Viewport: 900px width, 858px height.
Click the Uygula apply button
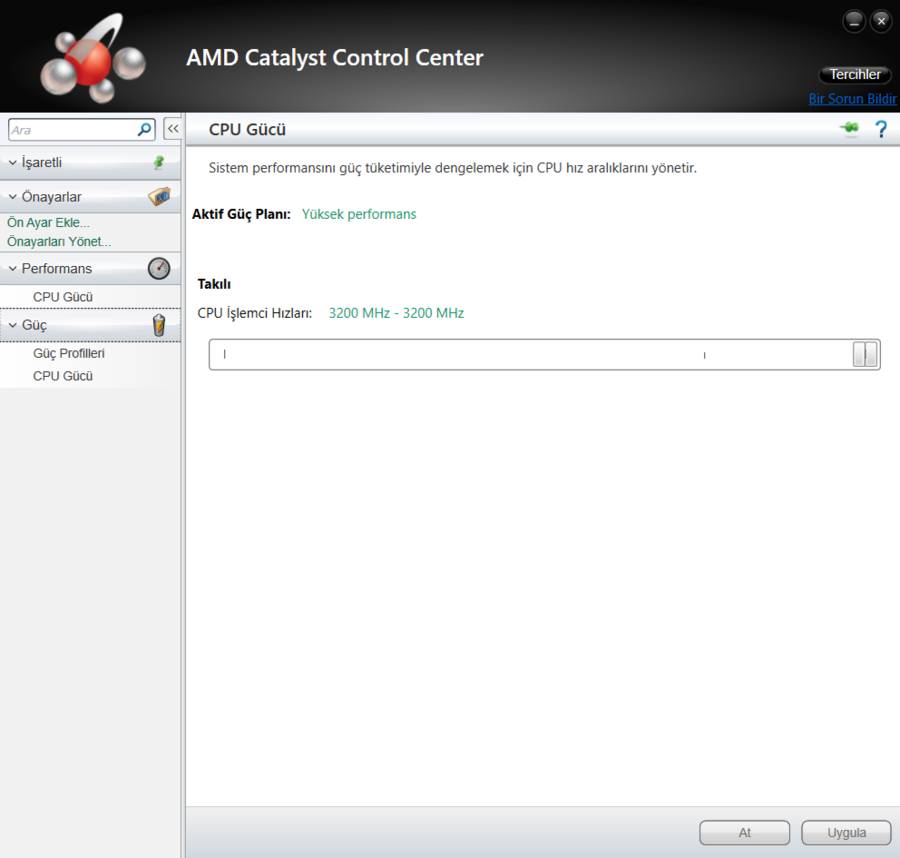847,832
